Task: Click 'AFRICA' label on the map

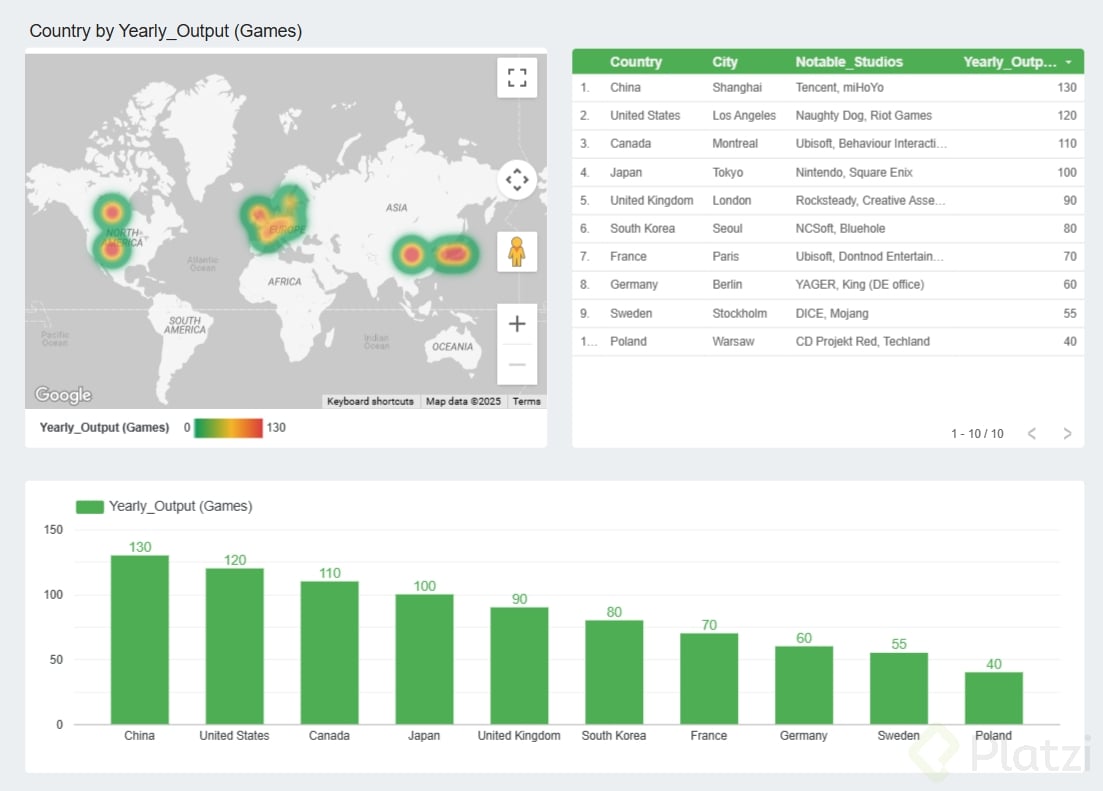Action: point(284,281)
